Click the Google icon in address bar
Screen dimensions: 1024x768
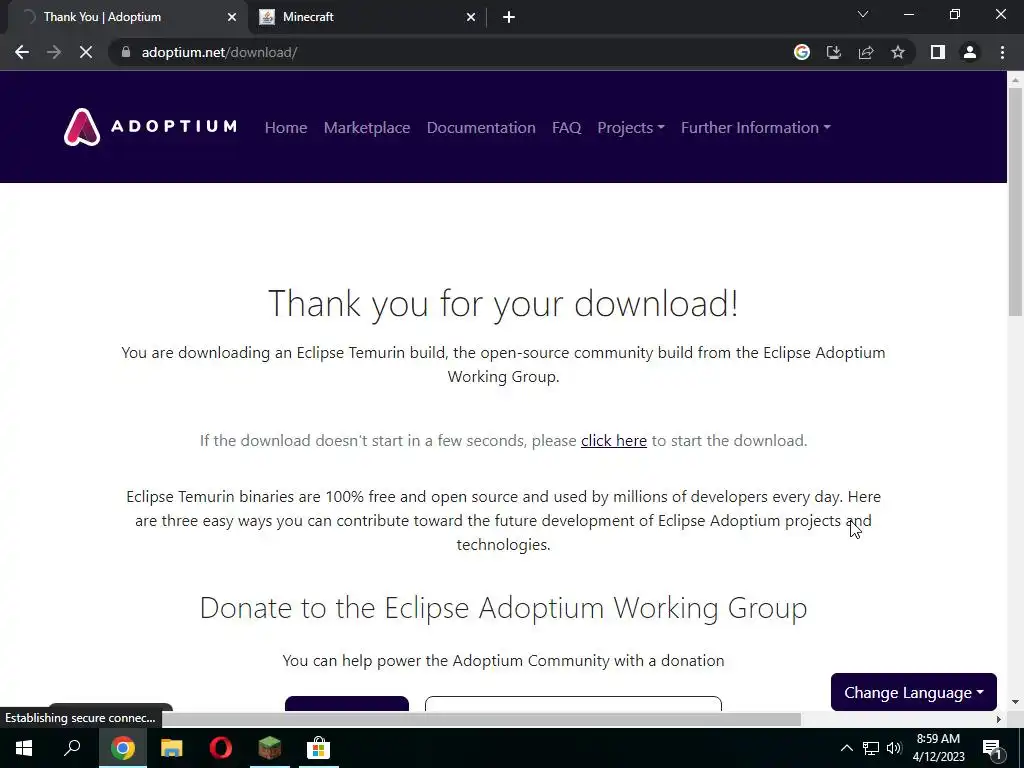pos(802,52)
